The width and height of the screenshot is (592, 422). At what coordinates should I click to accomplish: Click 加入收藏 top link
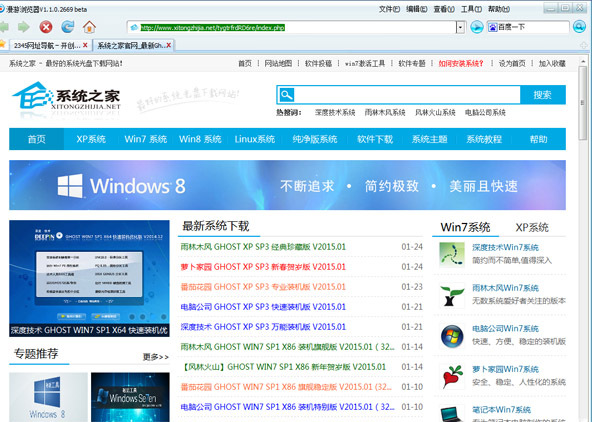(x=552, y=63)
